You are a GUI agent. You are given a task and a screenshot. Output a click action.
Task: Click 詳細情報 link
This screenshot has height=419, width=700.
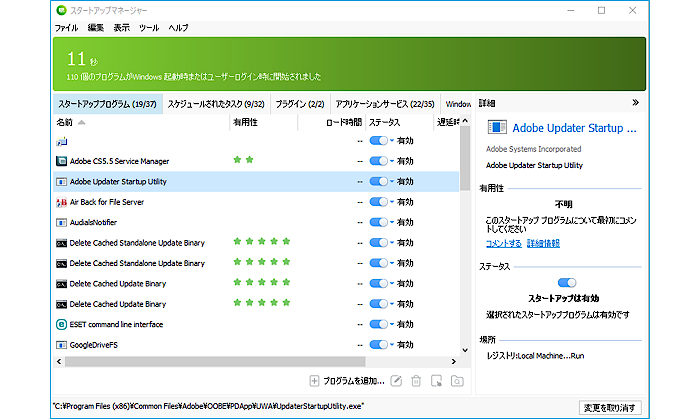543,244
